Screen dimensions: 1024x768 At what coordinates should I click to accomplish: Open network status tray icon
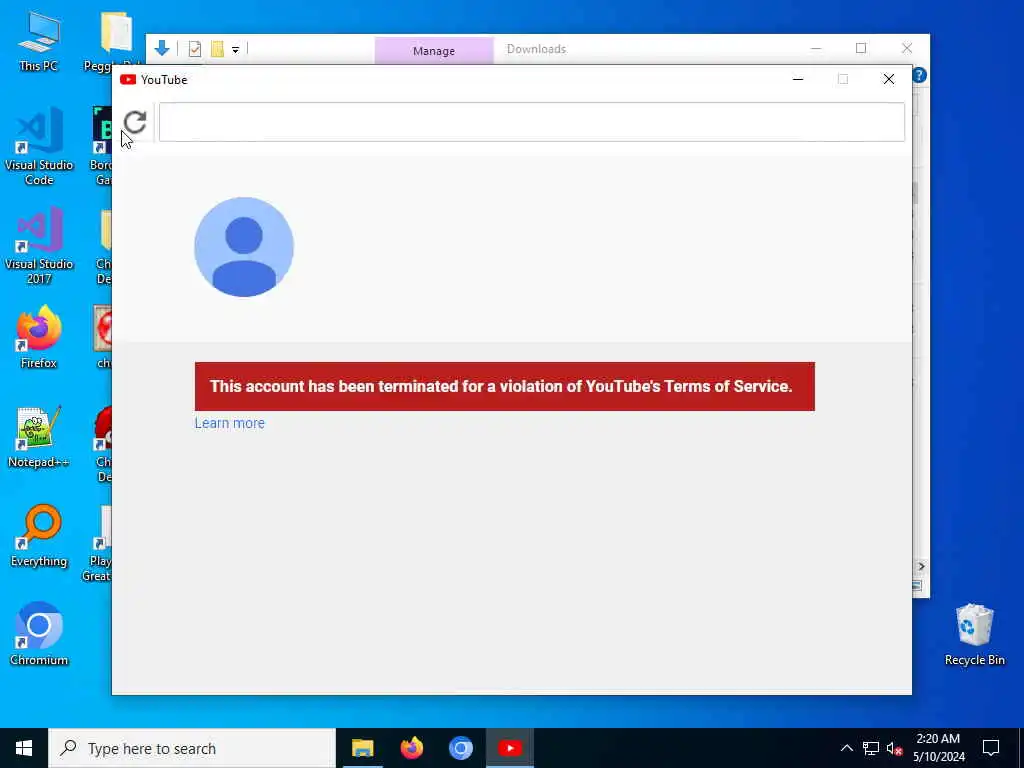[x=871, y=748]
